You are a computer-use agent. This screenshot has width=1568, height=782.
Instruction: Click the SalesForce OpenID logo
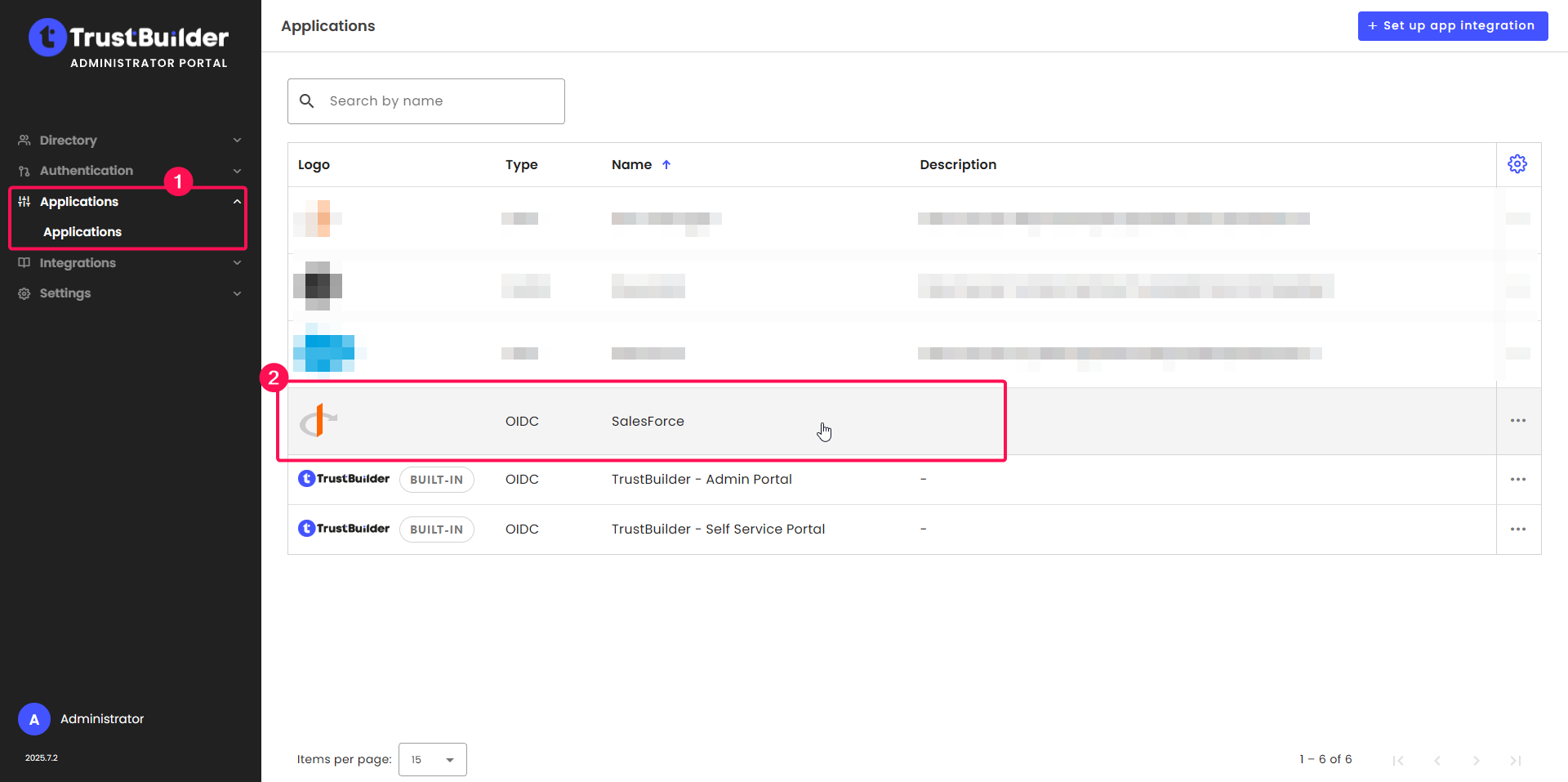pyautogui.click(x=318, y=421)
